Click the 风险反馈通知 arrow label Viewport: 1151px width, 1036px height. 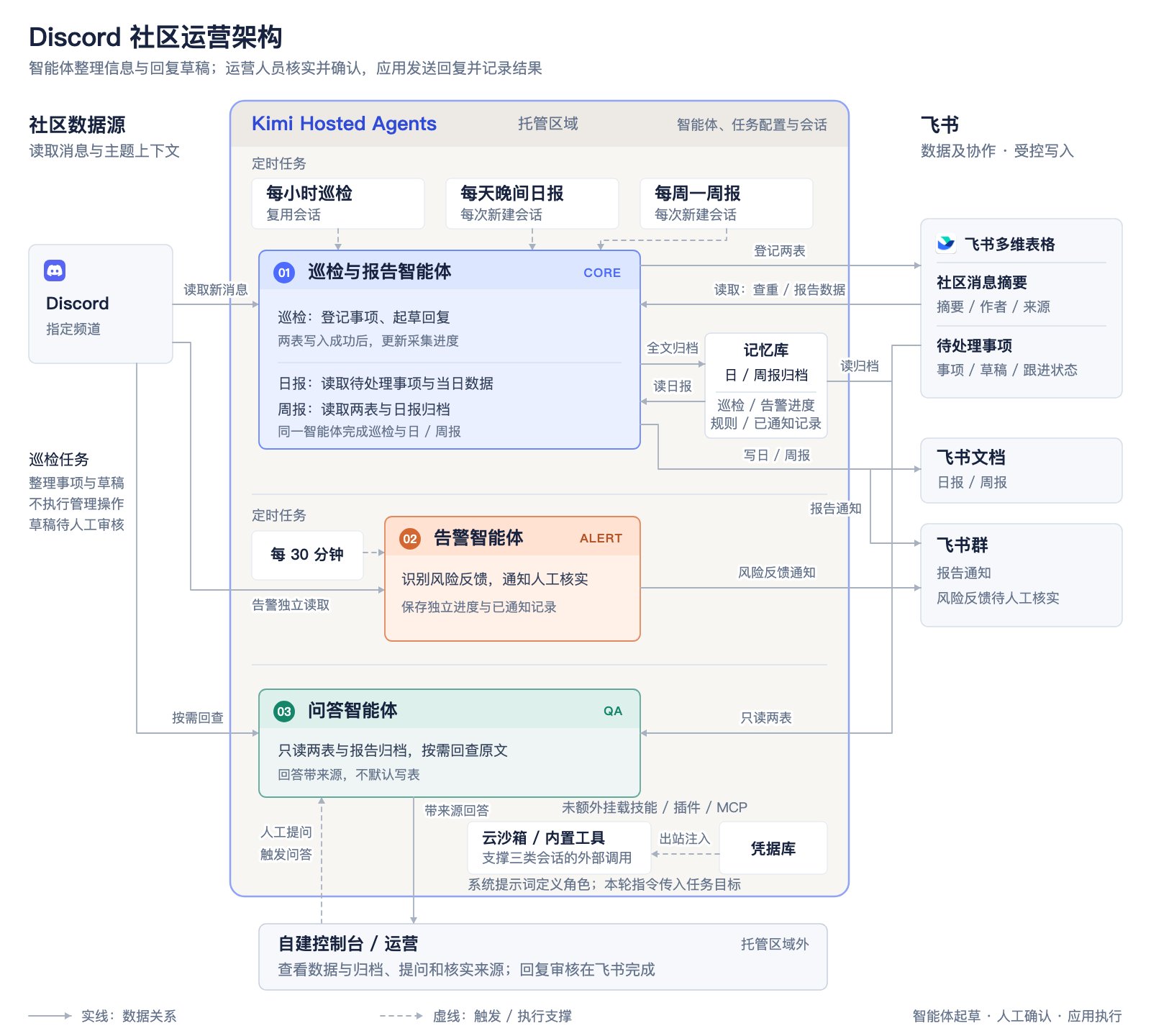point(777,572)
